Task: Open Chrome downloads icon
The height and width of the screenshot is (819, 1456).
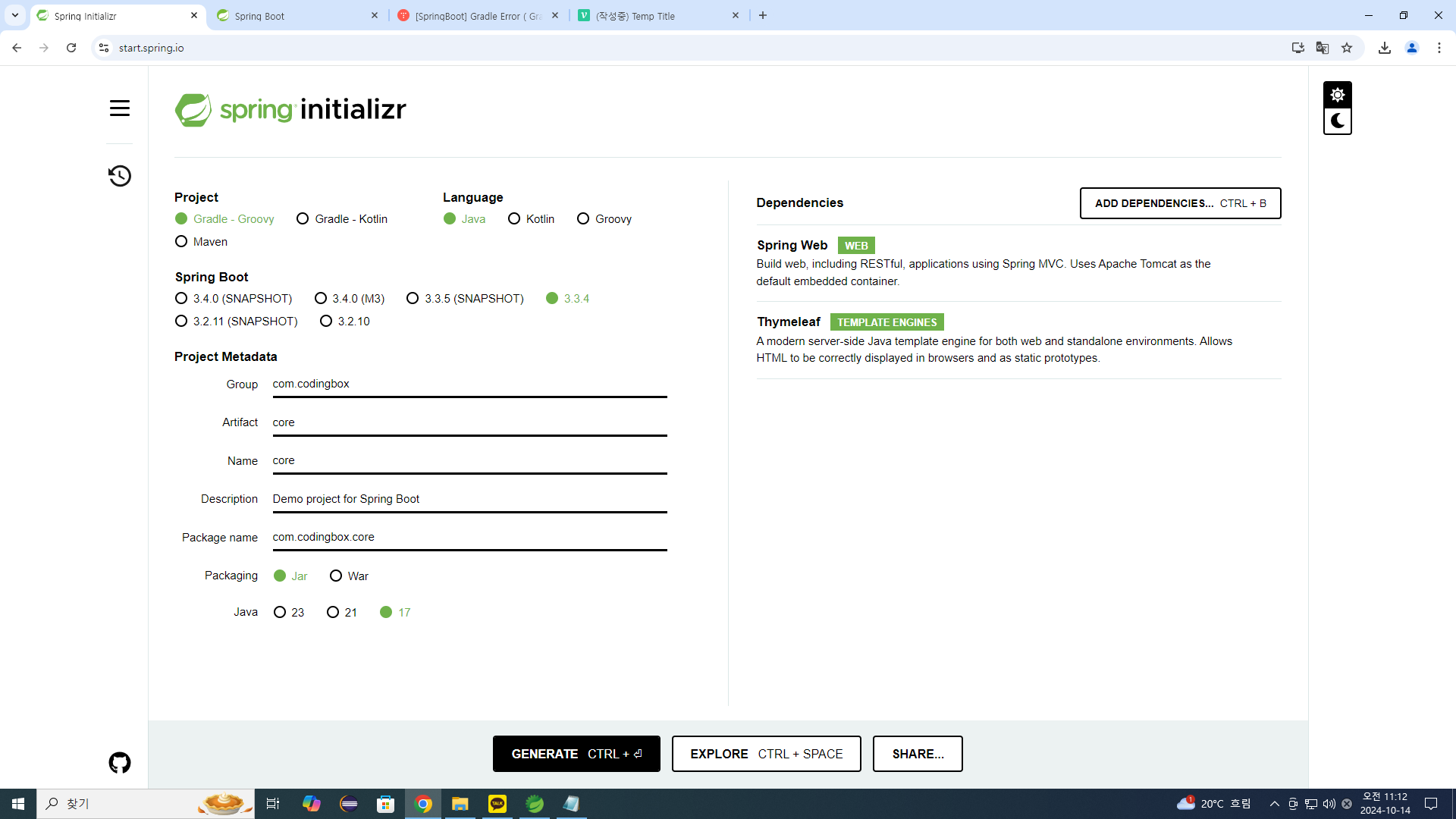Action: [x=1385, y=48]
